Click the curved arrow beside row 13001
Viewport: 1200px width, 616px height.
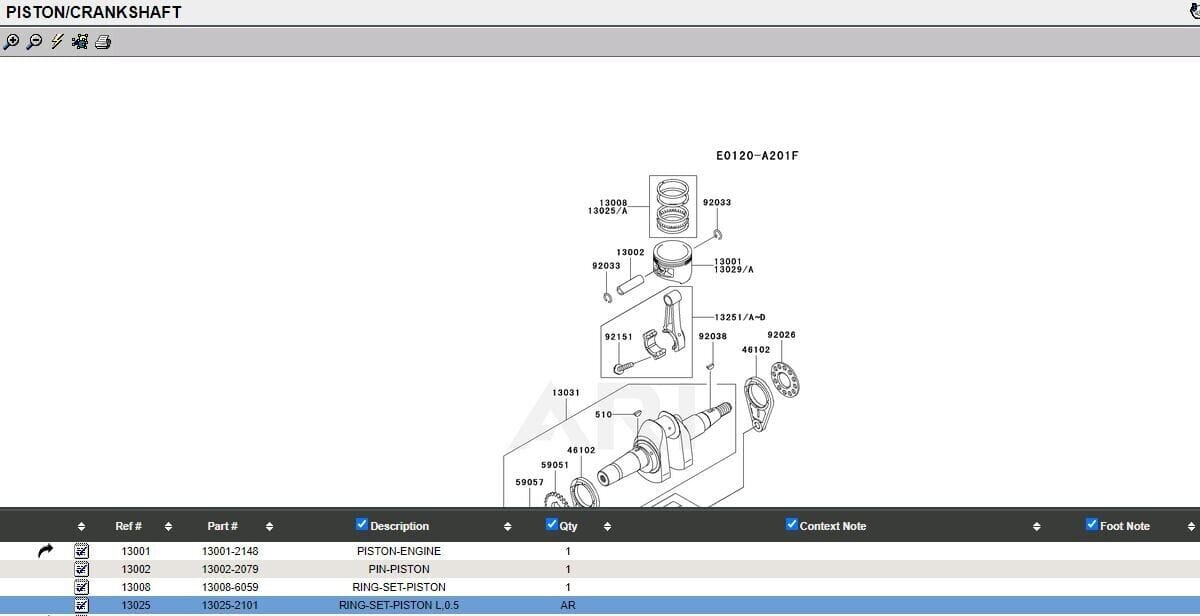[45, 551]
